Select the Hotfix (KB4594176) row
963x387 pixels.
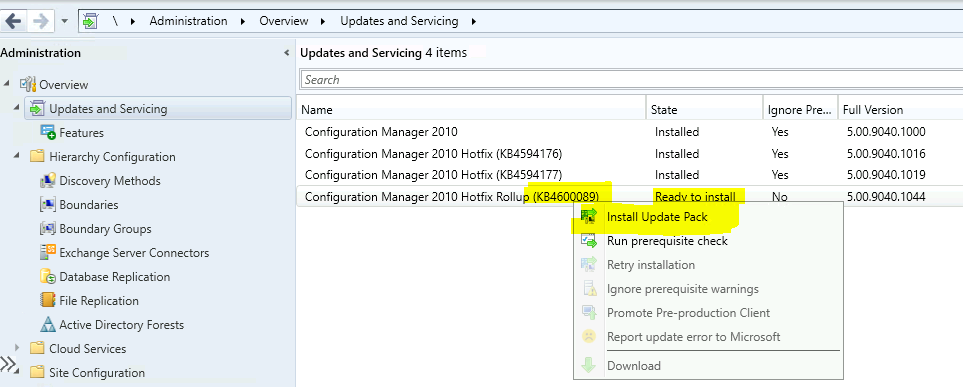(x=630, y=154)
